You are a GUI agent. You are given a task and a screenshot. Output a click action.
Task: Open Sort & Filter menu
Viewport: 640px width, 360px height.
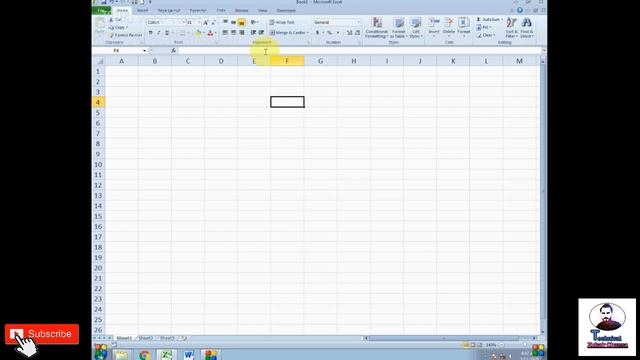point(511,28)
